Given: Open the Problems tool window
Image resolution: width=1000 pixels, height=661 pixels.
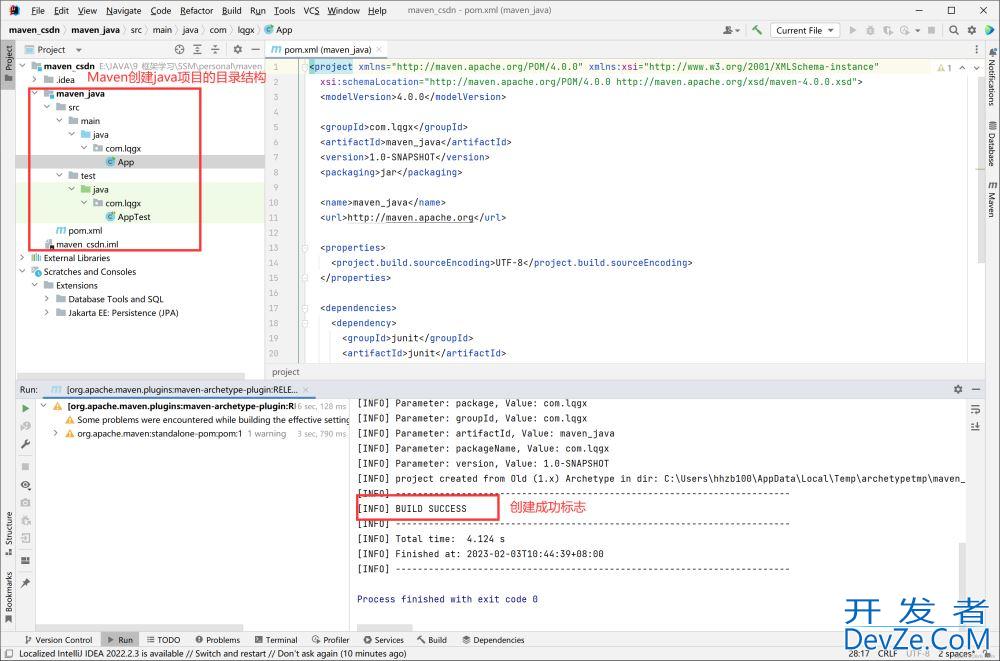Looking at the screenshot, I should [217, 639].
